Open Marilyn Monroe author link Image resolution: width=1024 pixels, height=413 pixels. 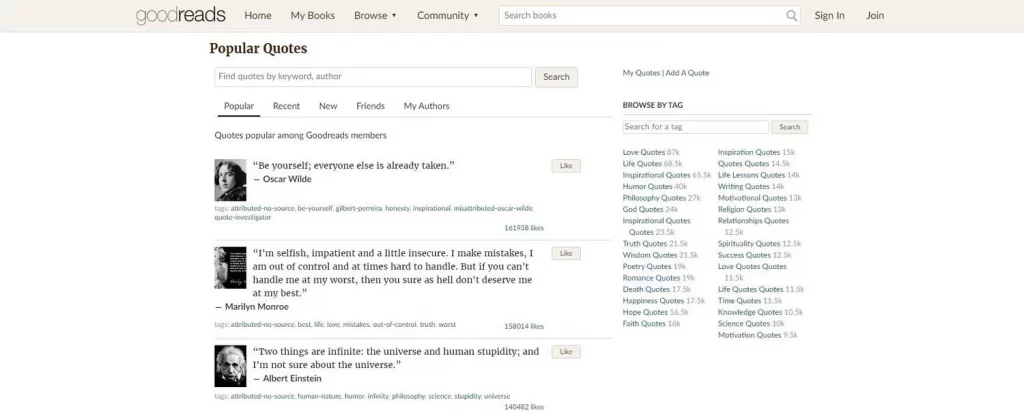[x=257, y=306]
